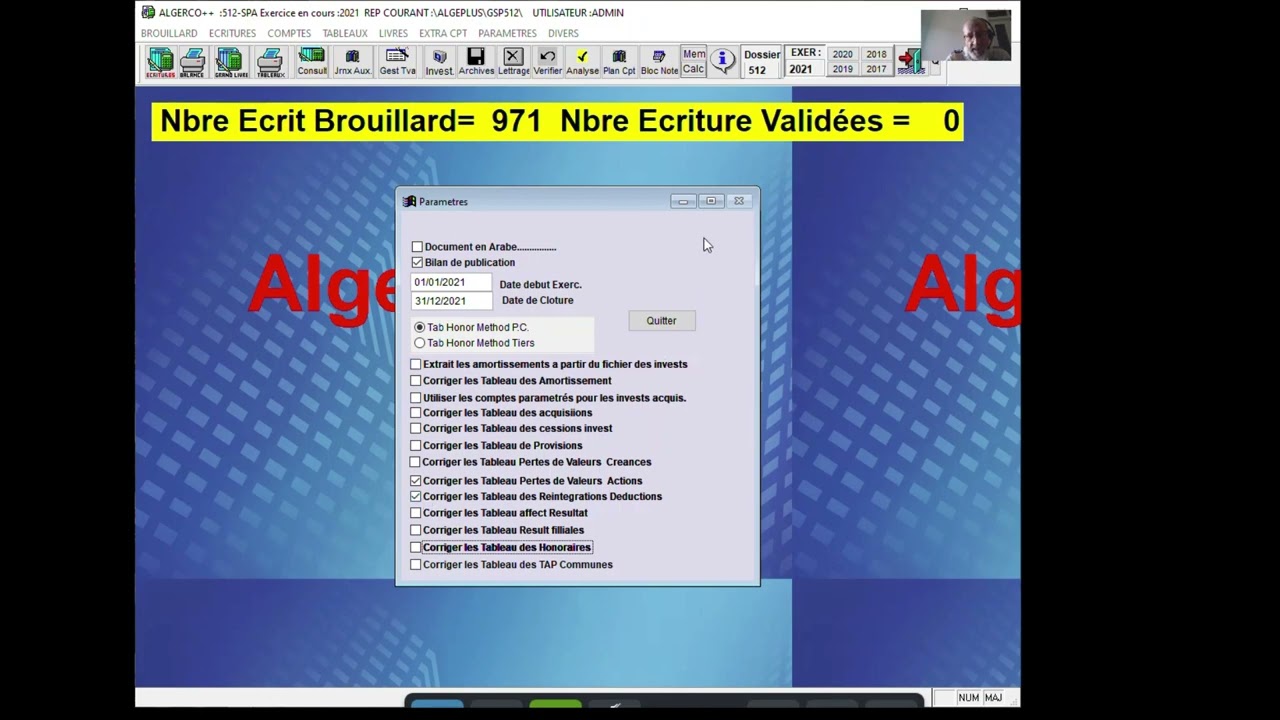Screen dimensions: 1280x720
Task: Enable Extrait les amortissements checkbox
Action: pyautogui.click(x=416, y=364)
